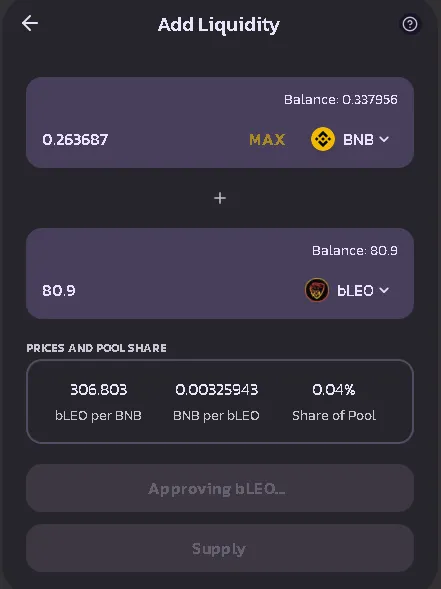Open the help question mark icon
The image size is (441, 589).
pyautogui.click(x=409, y=24)
